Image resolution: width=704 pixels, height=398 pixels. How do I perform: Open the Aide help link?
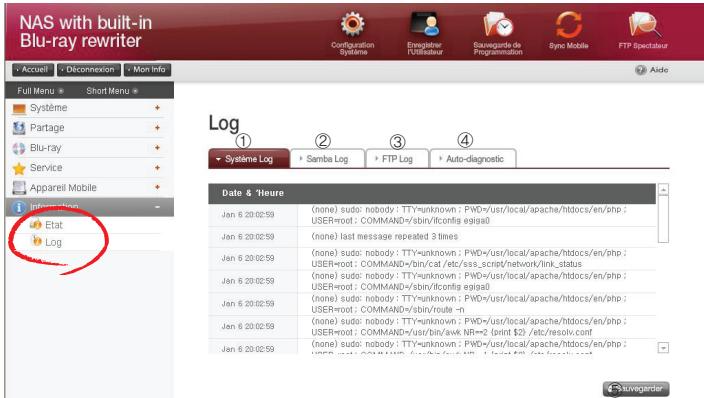click(659, 70)
